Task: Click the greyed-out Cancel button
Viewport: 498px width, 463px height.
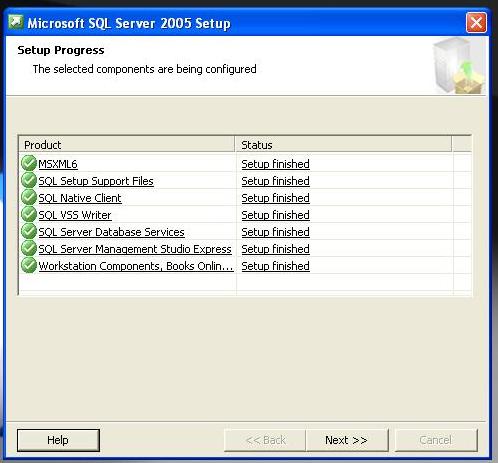Action: [436, 440]
